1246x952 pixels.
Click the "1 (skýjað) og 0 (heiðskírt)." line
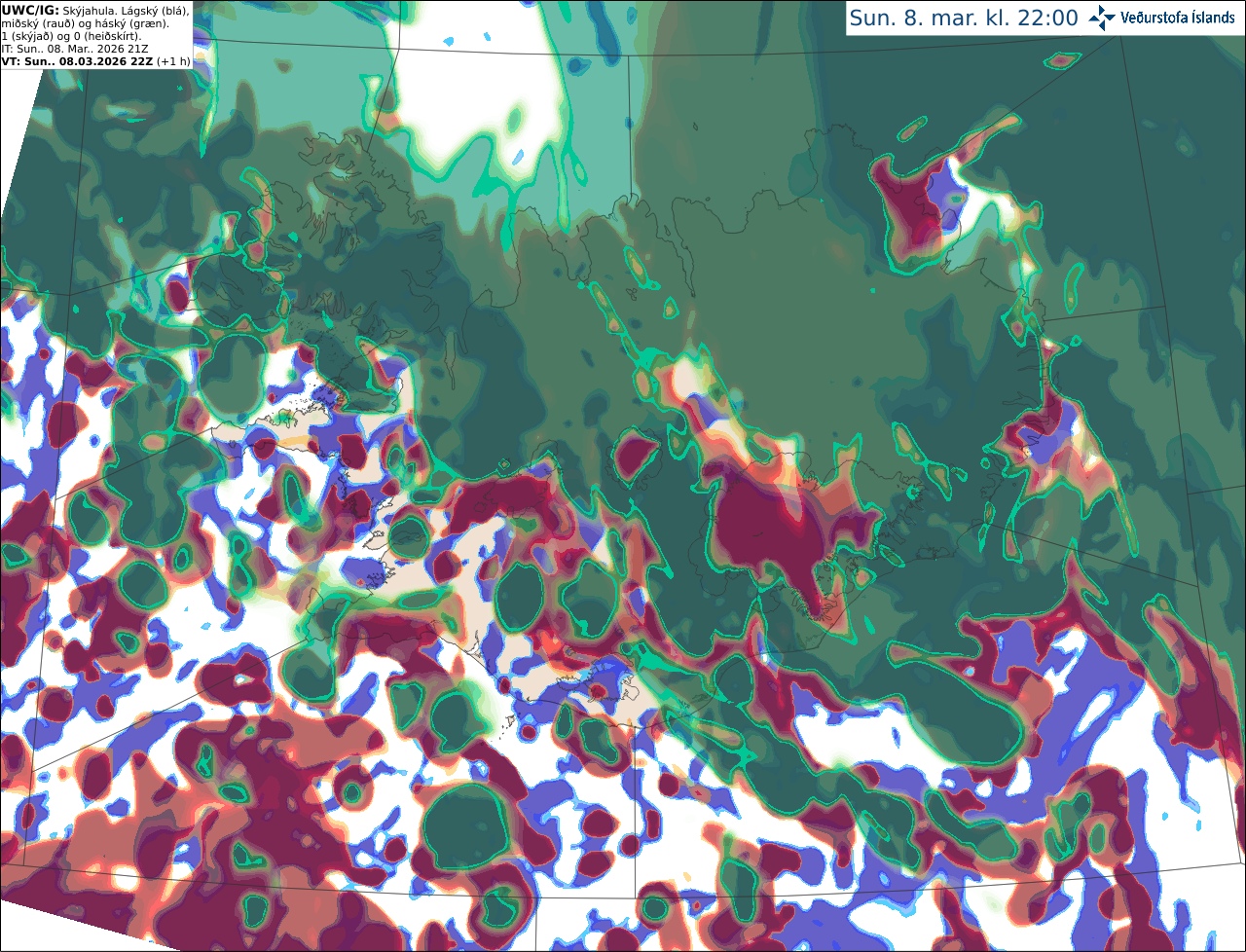pos(71,36)
